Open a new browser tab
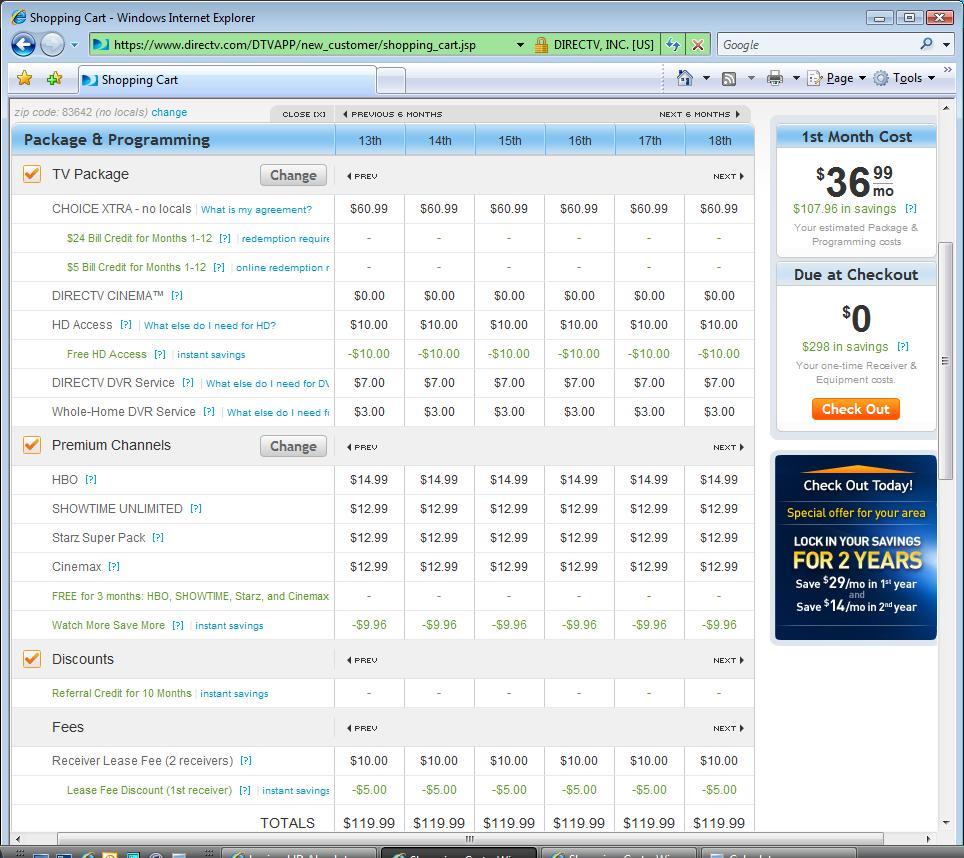 391,81
